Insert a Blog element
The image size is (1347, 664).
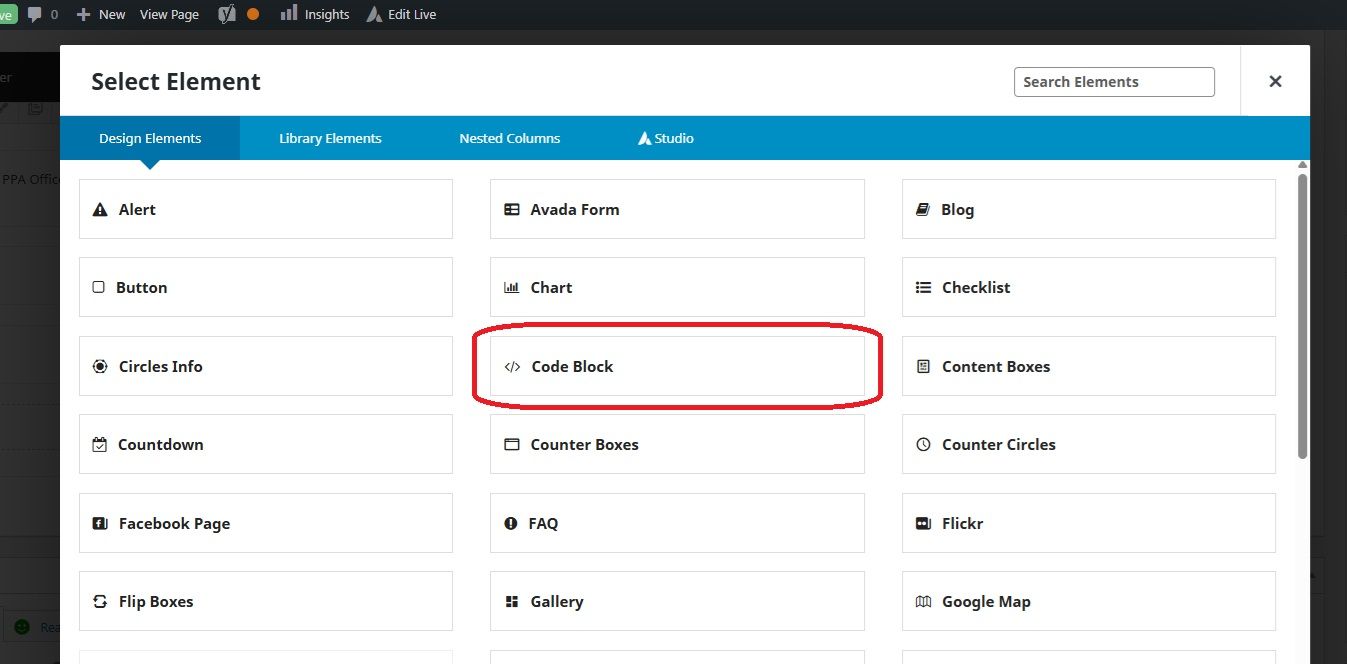click(x=1087, y=209)
